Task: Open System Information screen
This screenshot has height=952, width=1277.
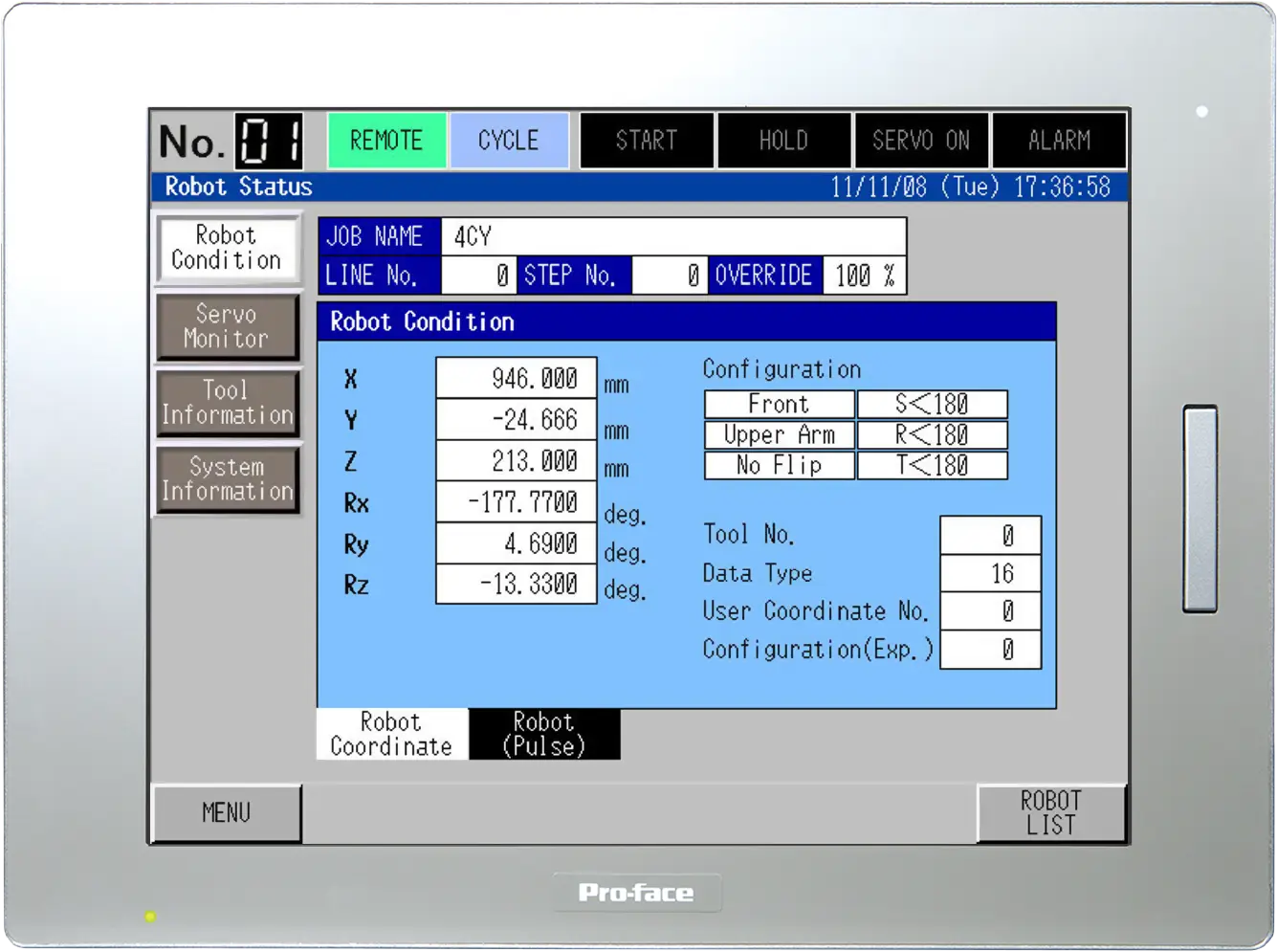Action: pyautogui.click(x=228, y=479)
